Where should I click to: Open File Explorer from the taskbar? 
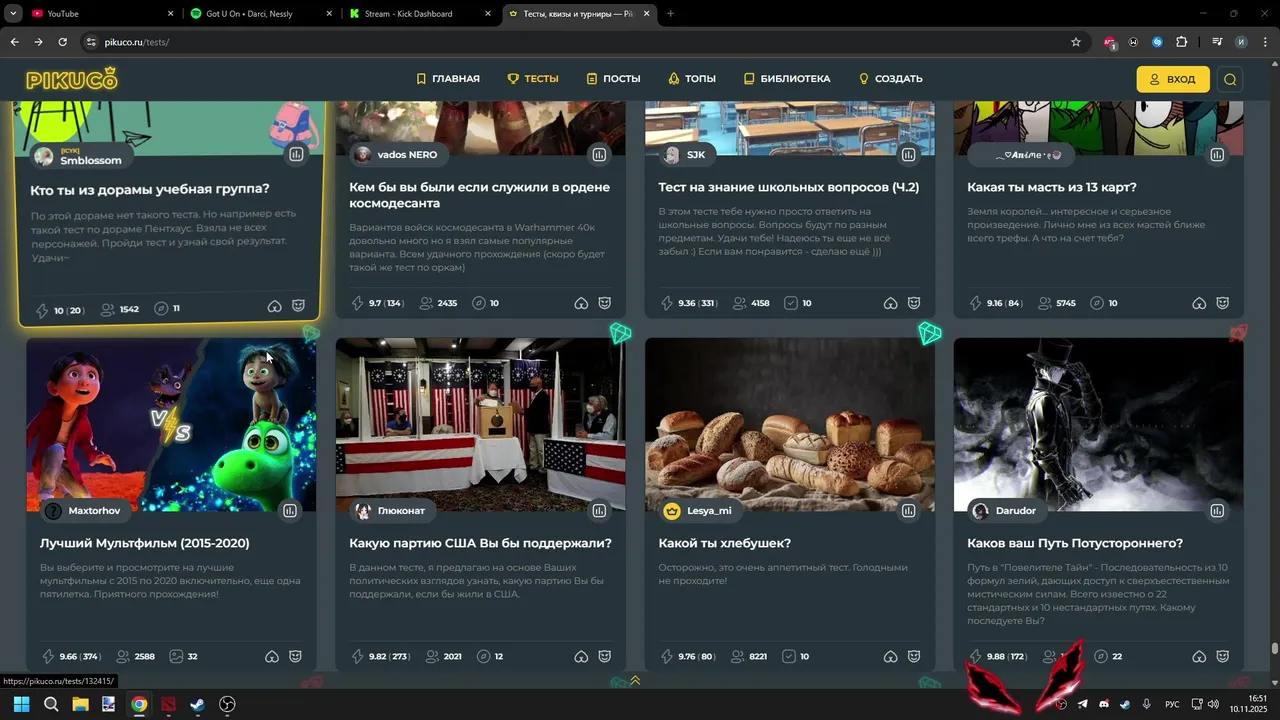tap(80, 704)
